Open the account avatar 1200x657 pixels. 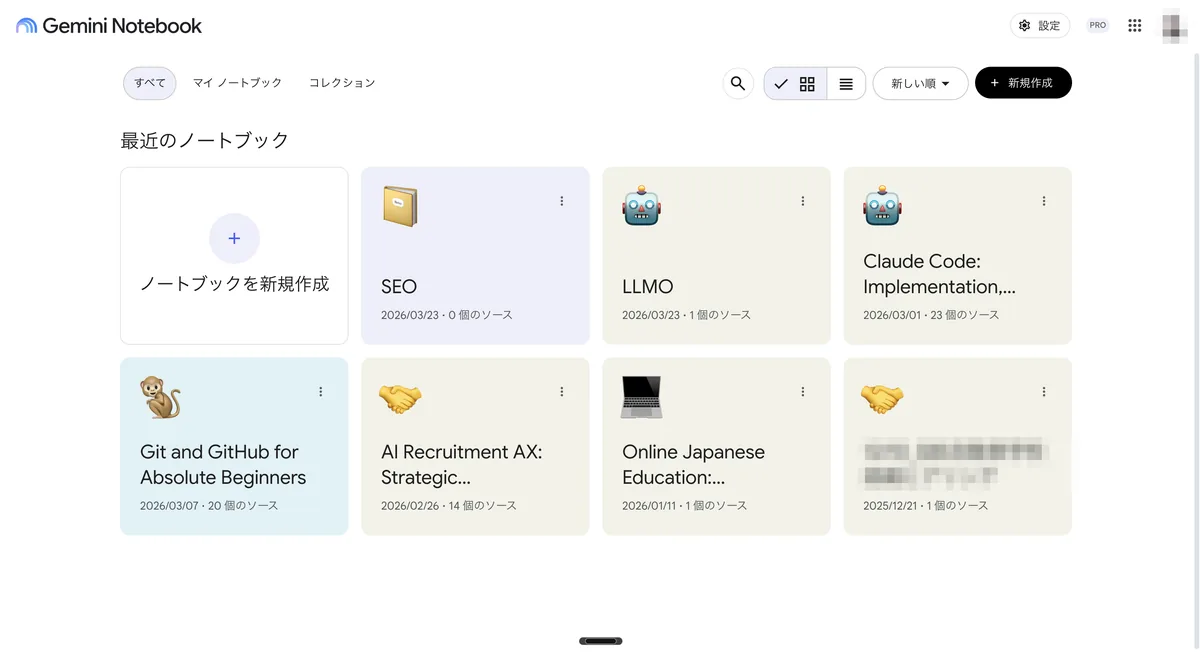coord(1176,25)
